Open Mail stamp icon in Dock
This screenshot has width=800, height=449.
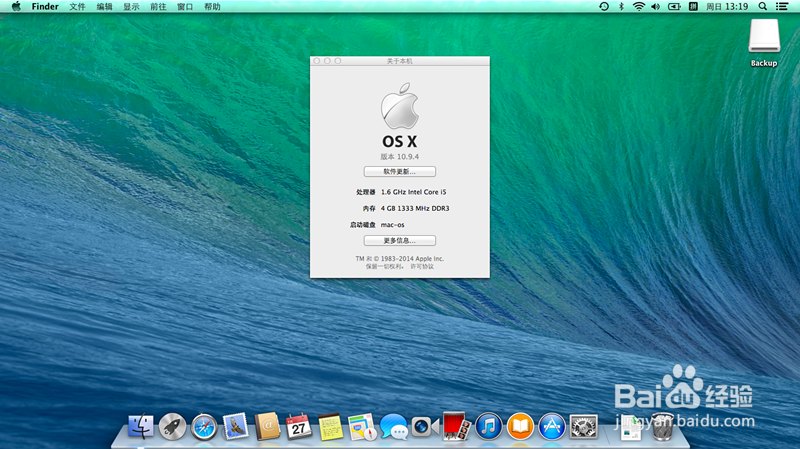click(x=236, y=426)
